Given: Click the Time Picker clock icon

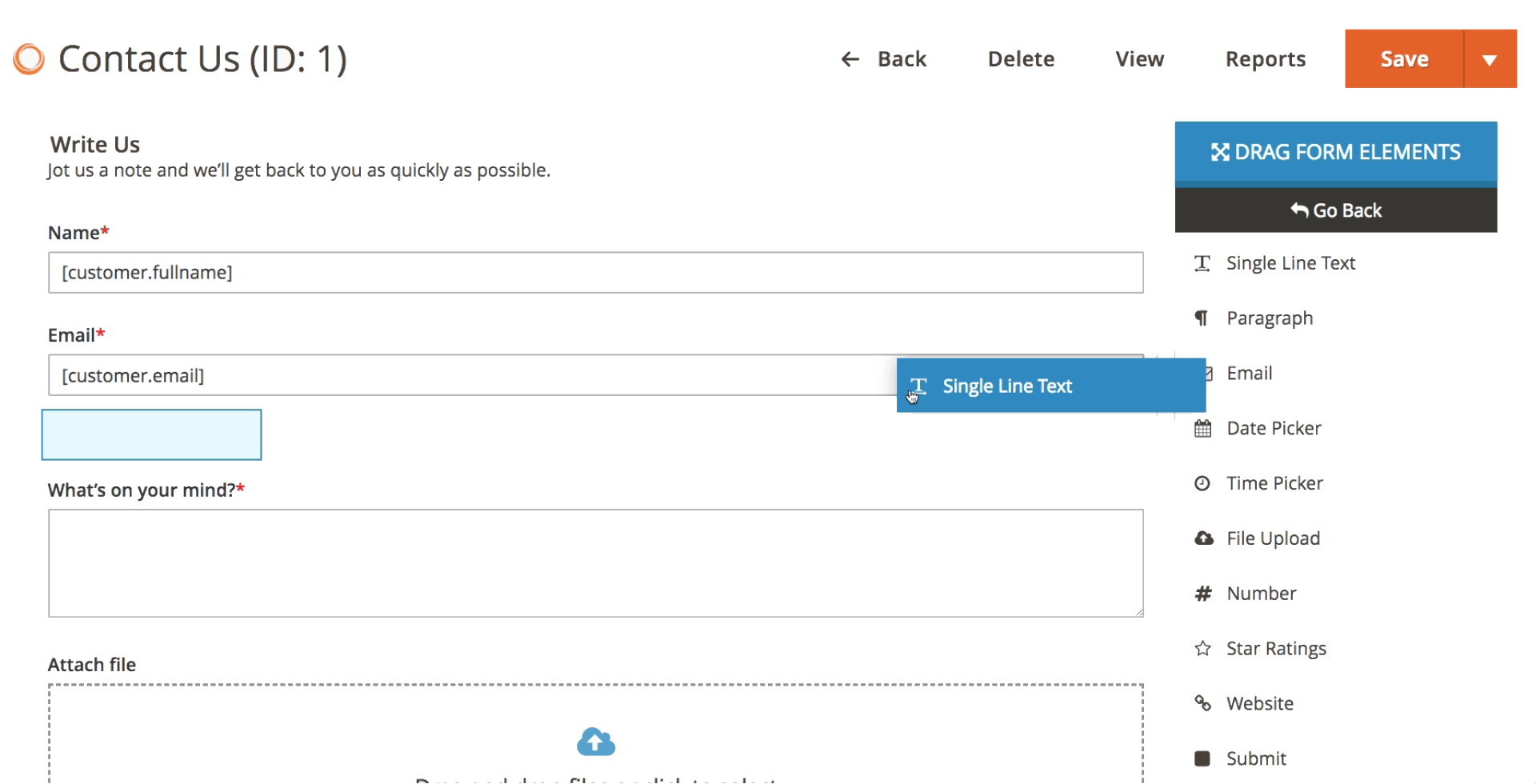Looking at the screenshot, I should (x=1202, y=483).
